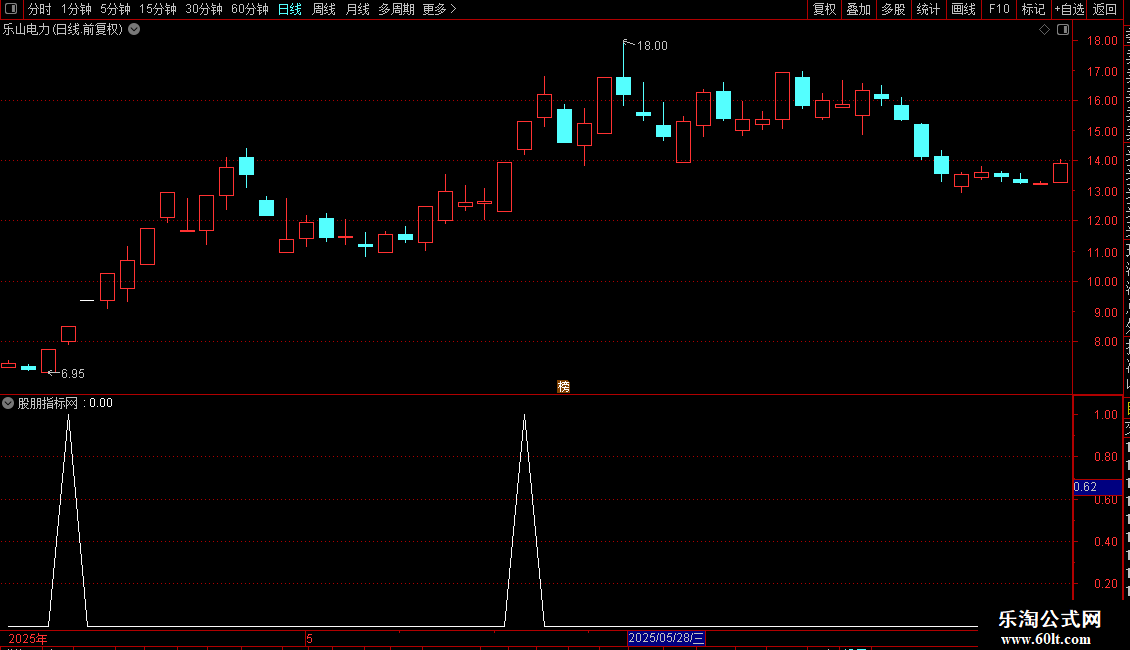
Task: Select the 15分钟 period
Action: click(157, 9)
